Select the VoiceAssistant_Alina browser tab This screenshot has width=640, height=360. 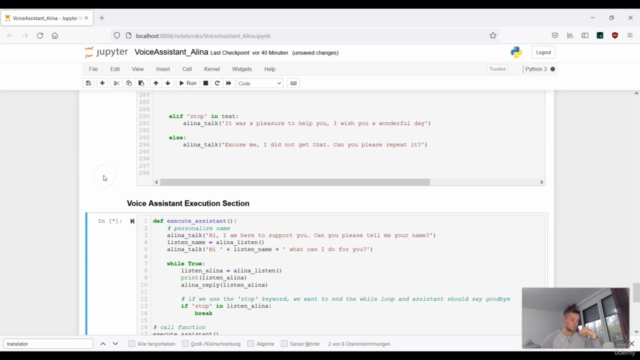pos(46,18)
